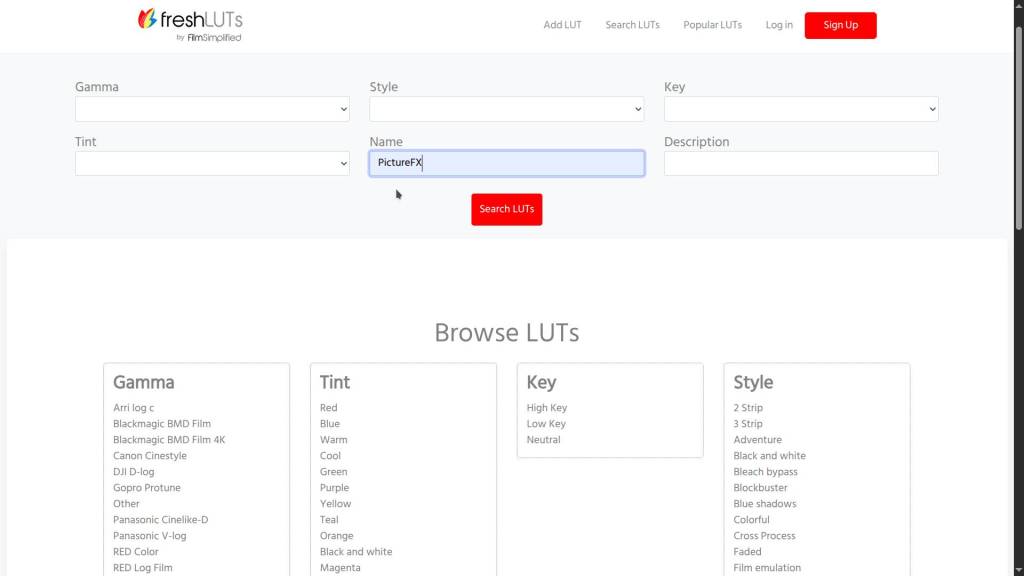Viewport: 1024px width, 576px height.
Task: Click the Description input field
Action: coord(801,163)
